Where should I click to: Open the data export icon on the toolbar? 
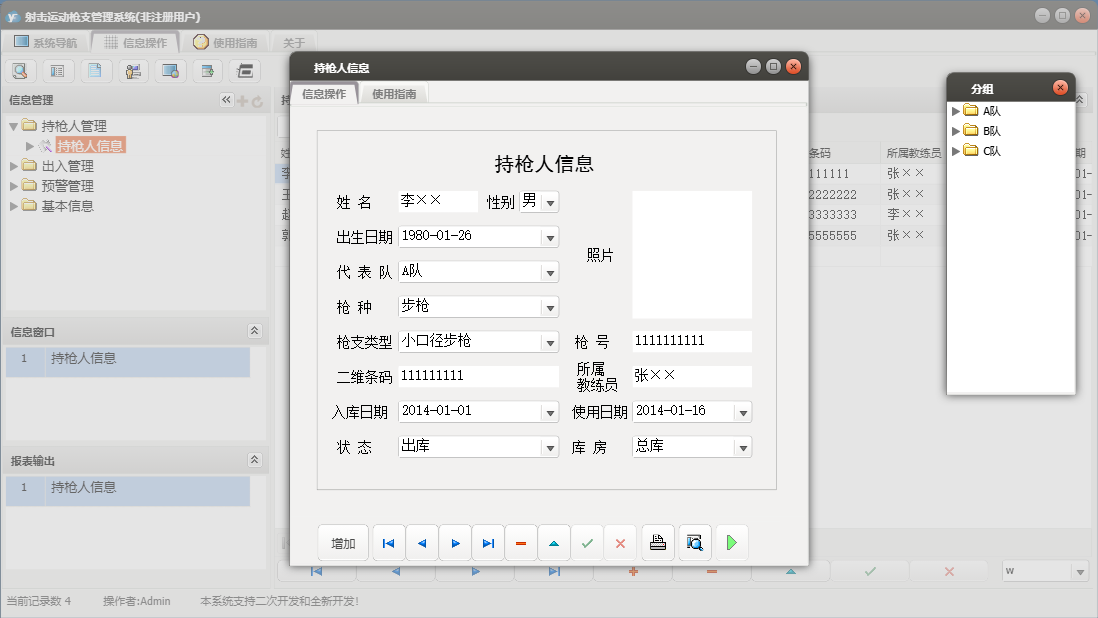(207, 71)
